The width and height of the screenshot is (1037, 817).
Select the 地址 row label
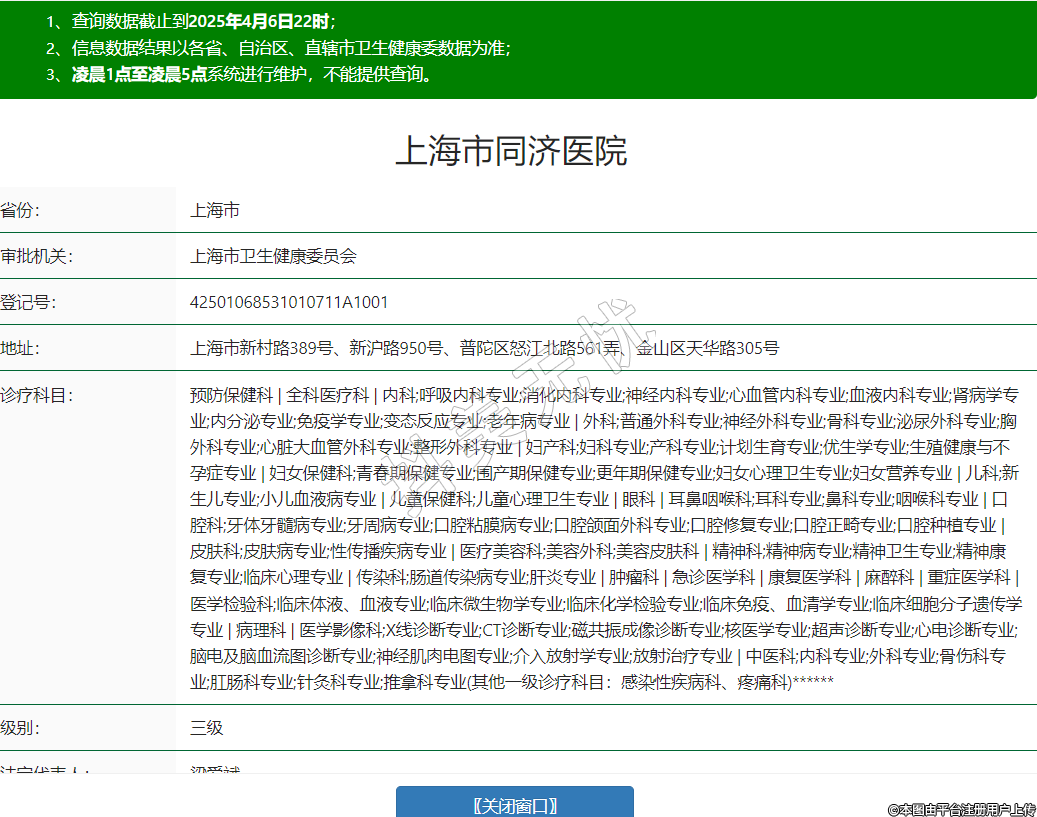coord(20,348)
